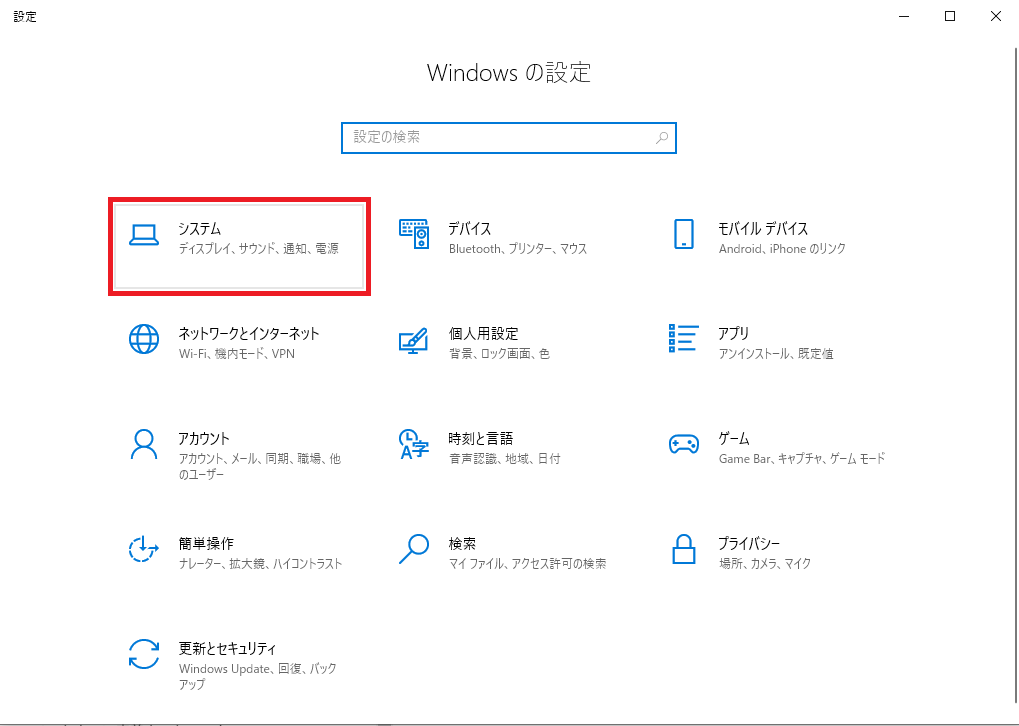Viewport: 1019px width, 726px height.
Task: Click the 検索 magnifying glass category icon
Action: [414, 549]
